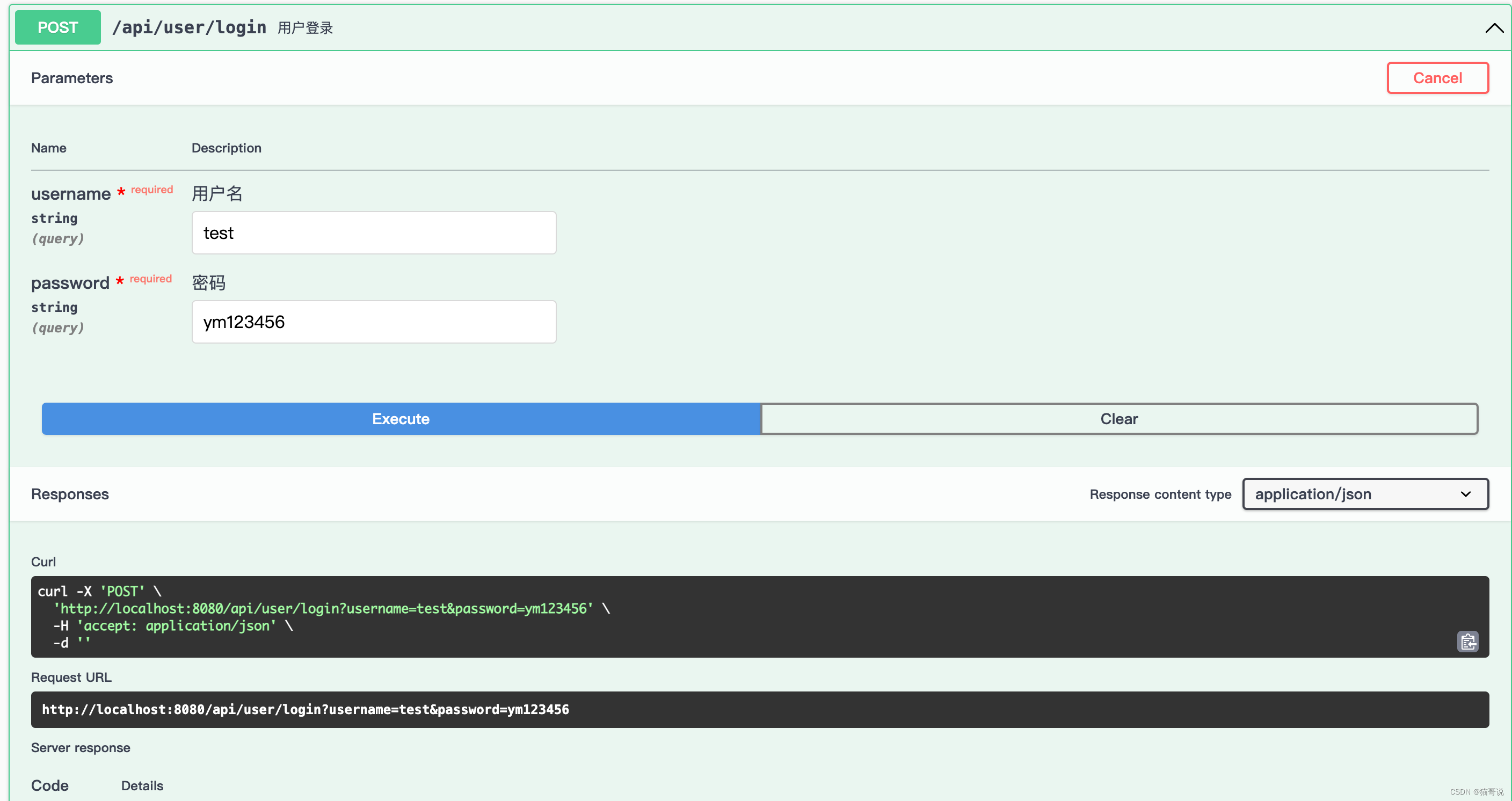
Task: Focus the username input containing test
Action: (x=374, y=233)
